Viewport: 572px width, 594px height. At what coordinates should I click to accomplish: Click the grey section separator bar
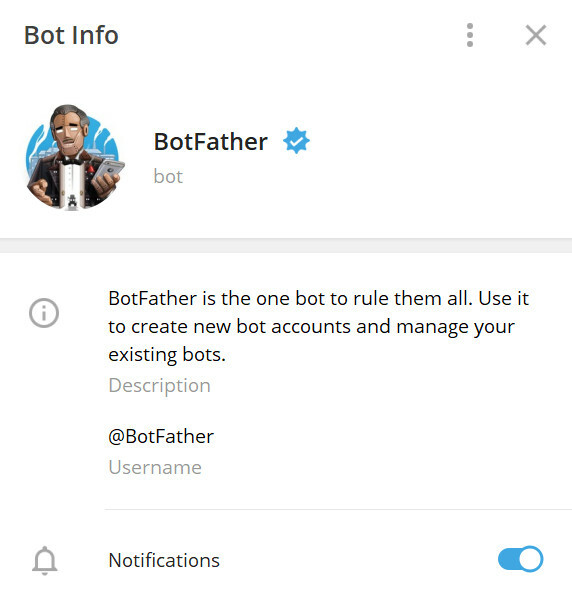pos(286,245)
